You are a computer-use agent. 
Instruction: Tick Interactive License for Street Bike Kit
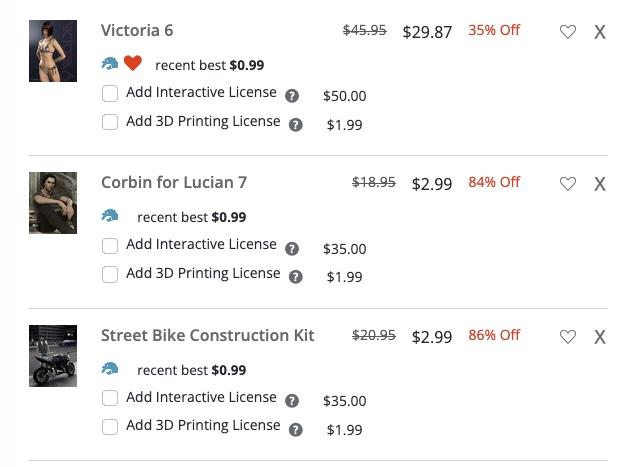(110, 399)
